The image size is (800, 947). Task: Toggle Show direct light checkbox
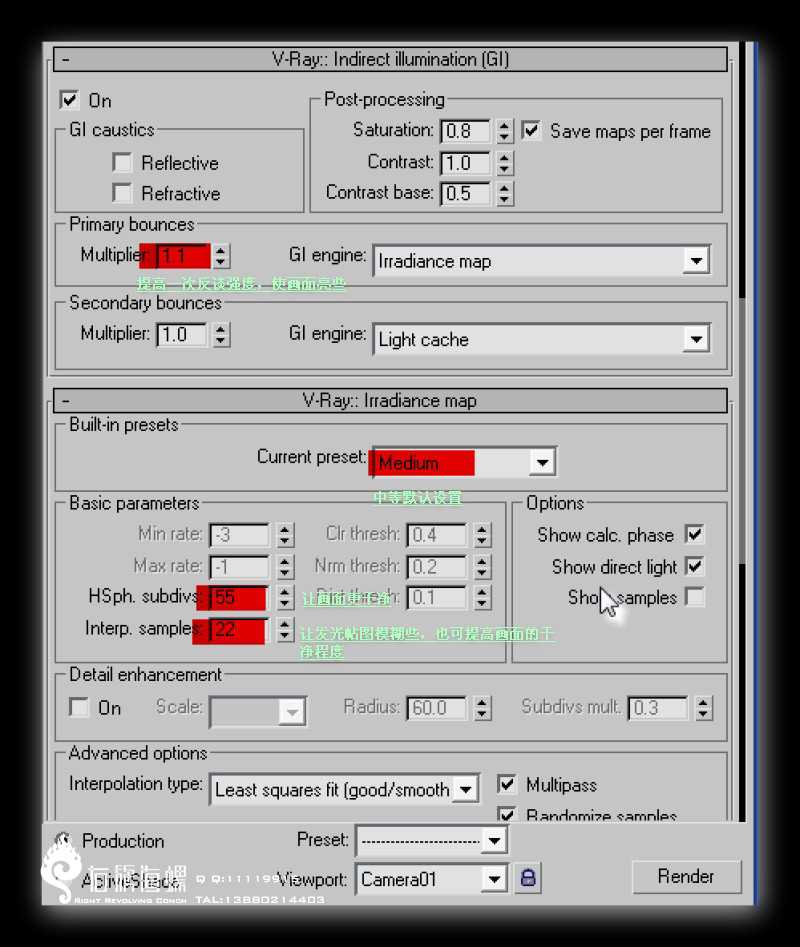point(695,567)
